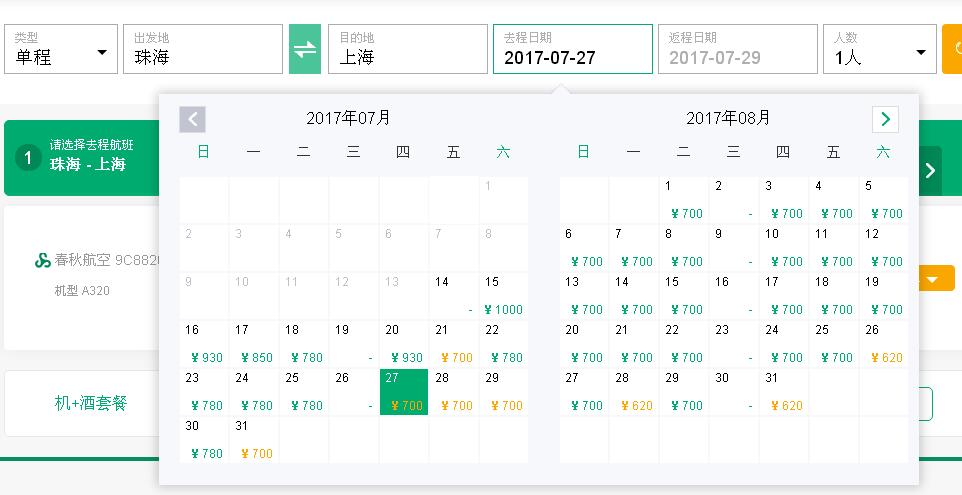Open the trip type dropdown showing 单程
The height and width of the screenshot is (495, 962).
[x=61, y=50]
